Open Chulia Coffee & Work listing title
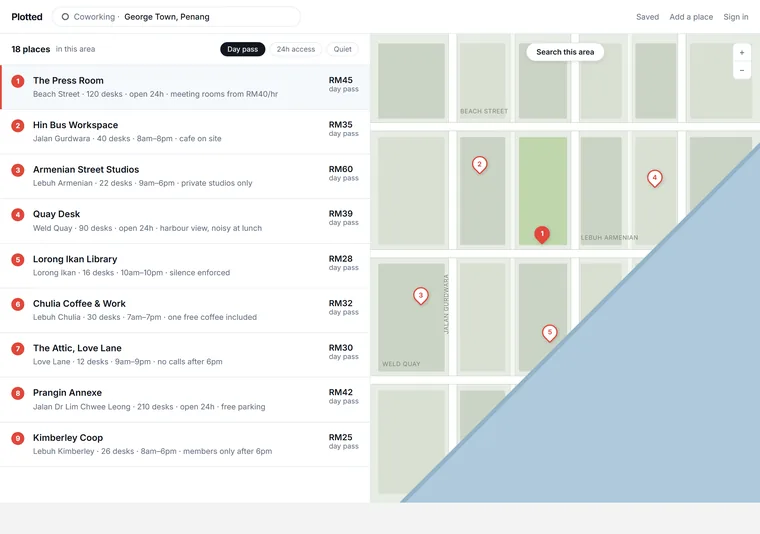The width and height of the screenshot is (760, 534). click(79, 304)
